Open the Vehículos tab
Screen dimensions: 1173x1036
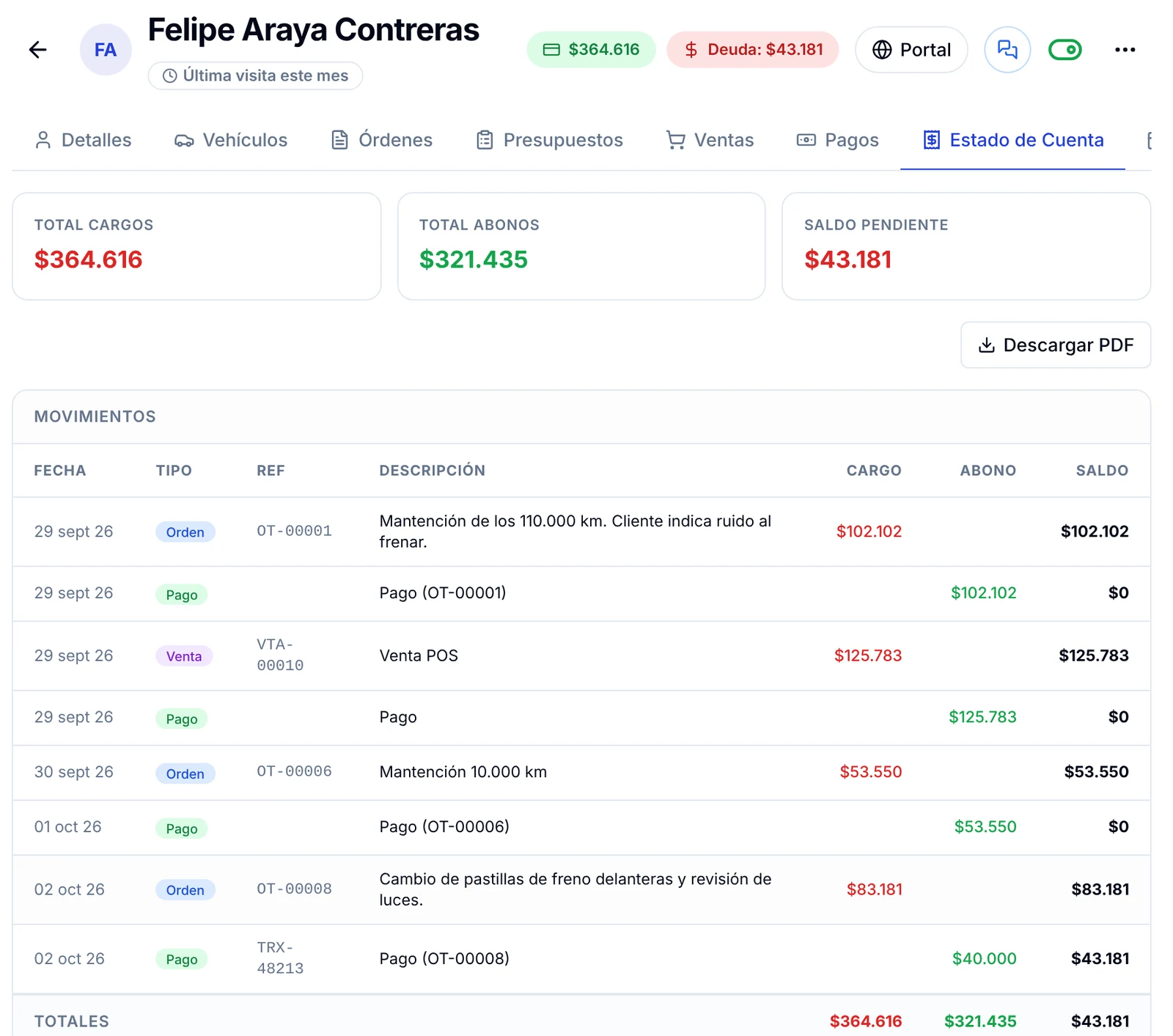[231, 140]
